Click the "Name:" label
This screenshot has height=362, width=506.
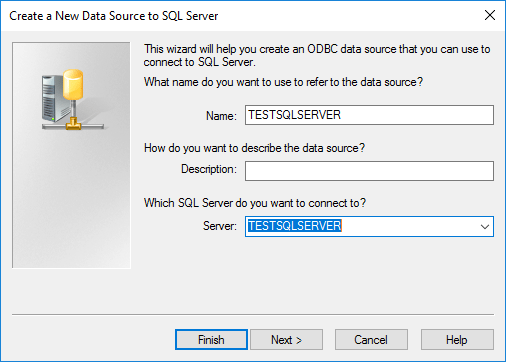(221, 116)
